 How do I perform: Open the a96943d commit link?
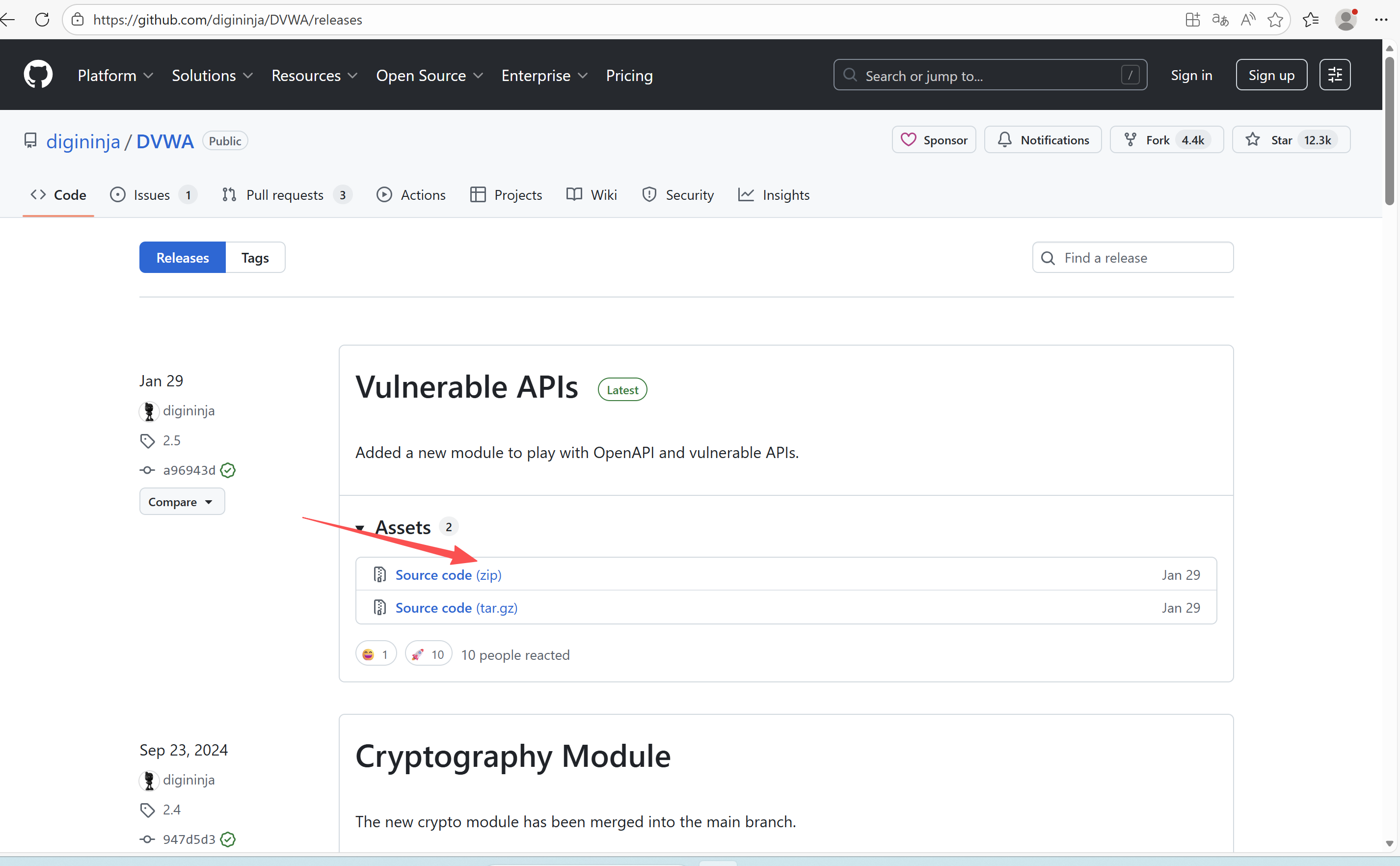(x=188, y=470)
